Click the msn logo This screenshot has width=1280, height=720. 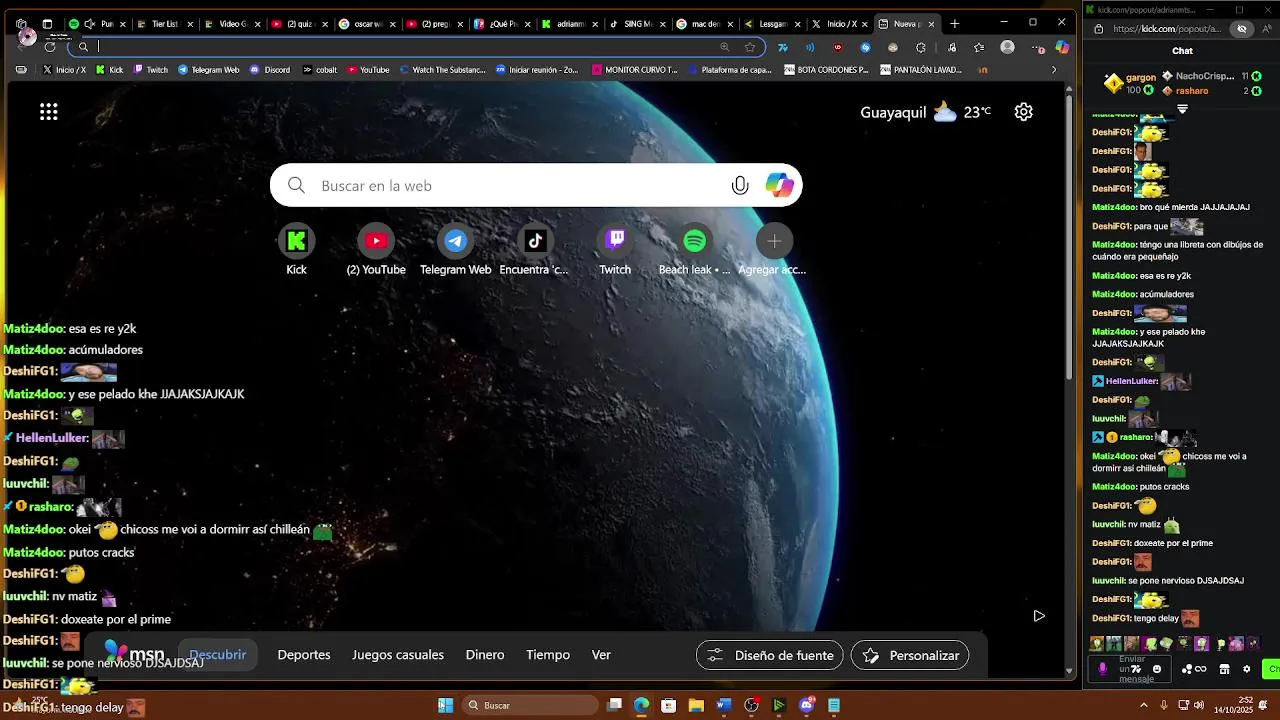coord(134,655)
